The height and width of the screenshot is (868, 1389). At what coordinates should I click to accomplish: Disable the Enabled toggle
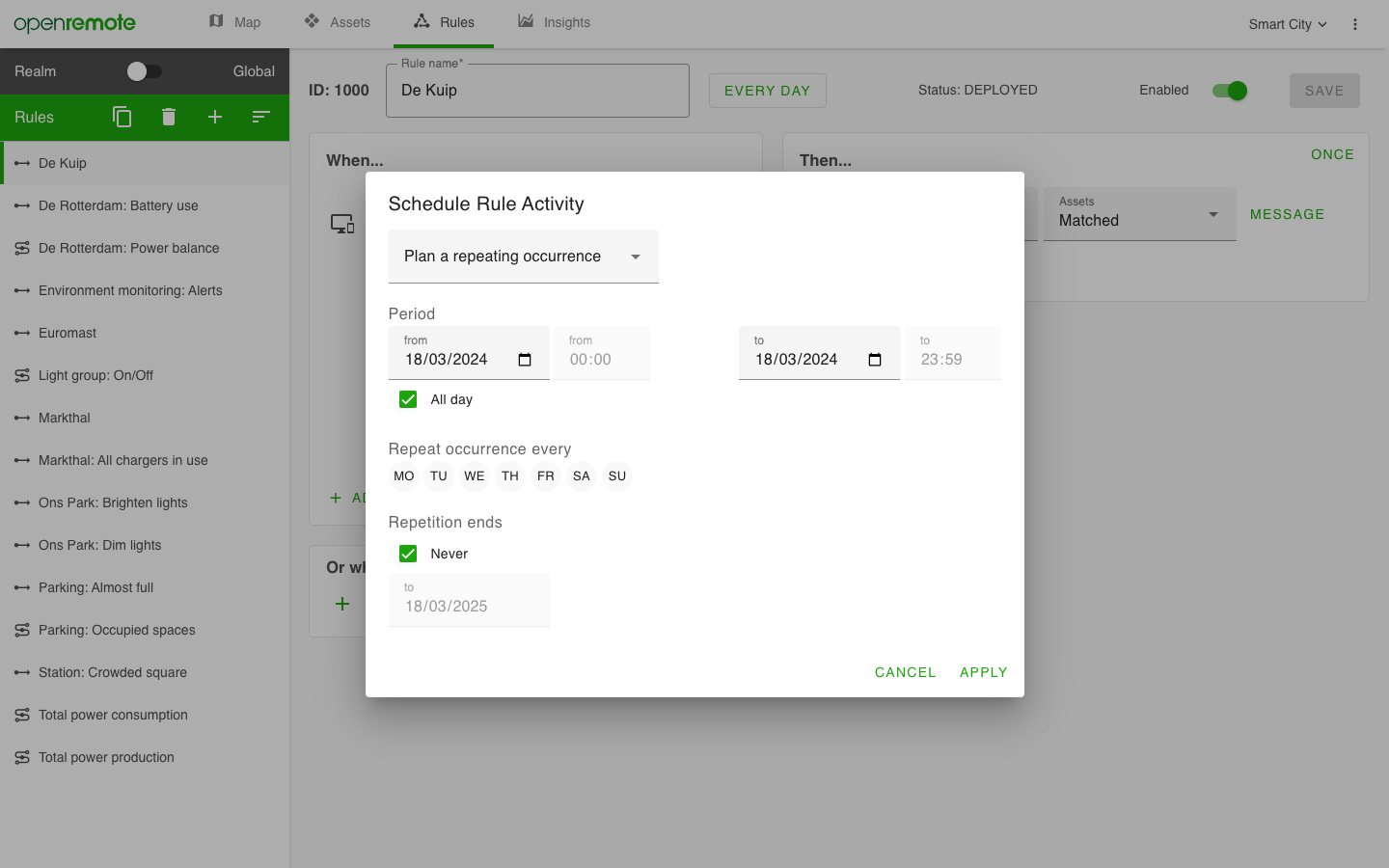click(x=1229, y=90)
